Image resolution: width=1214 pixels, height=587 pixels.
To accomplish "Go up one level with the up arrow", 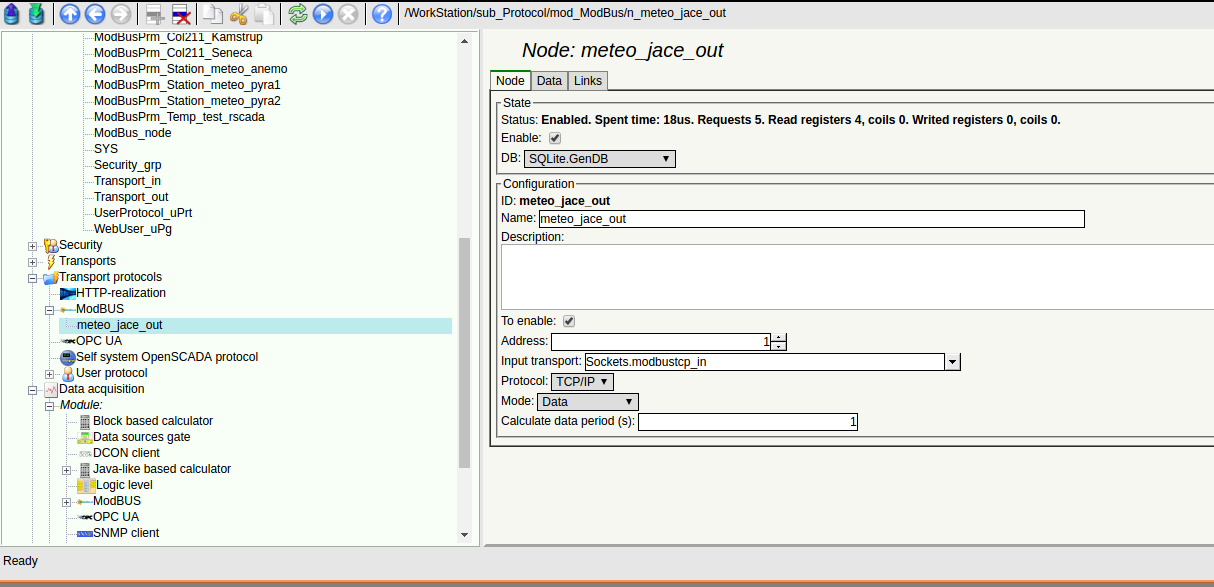I will tap(70, 14).
